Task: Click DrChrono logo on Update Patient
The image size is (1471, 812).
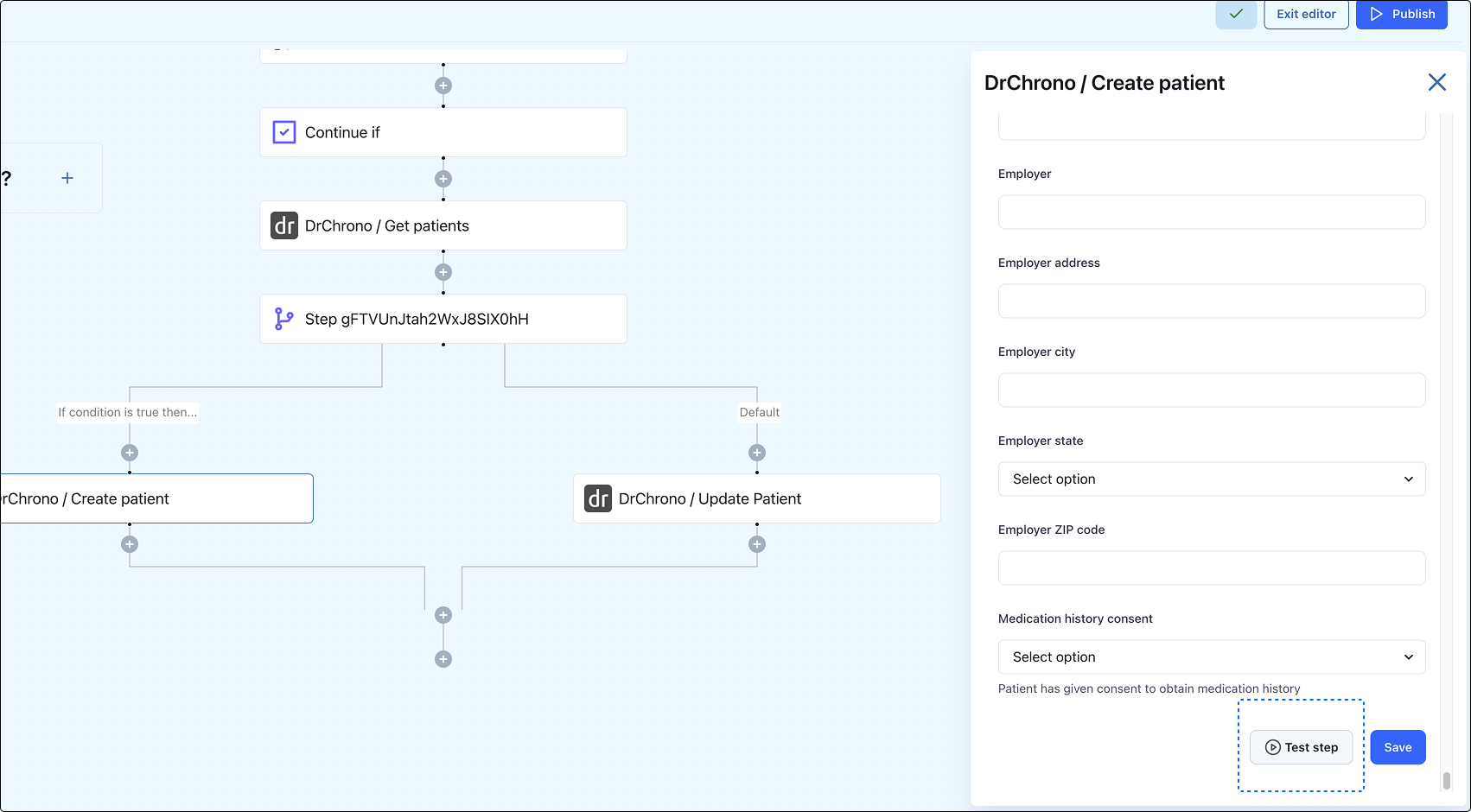Action: pyautogui.click(x=598, y=498)
